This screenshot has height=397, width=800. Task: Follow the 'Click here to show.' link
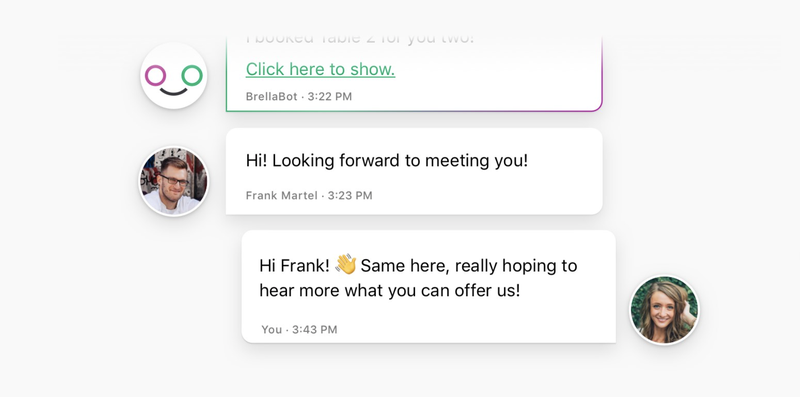[320, 69]
